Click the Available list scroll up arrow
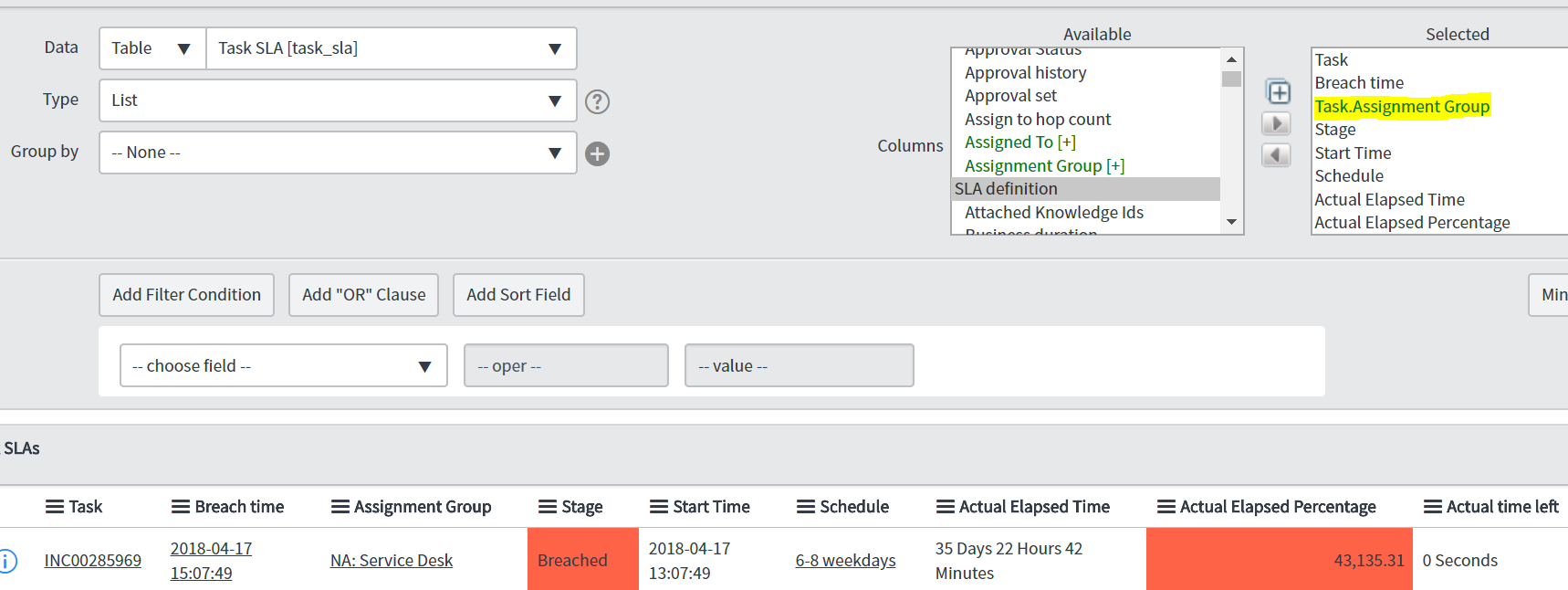 [x=1231, y=58]
